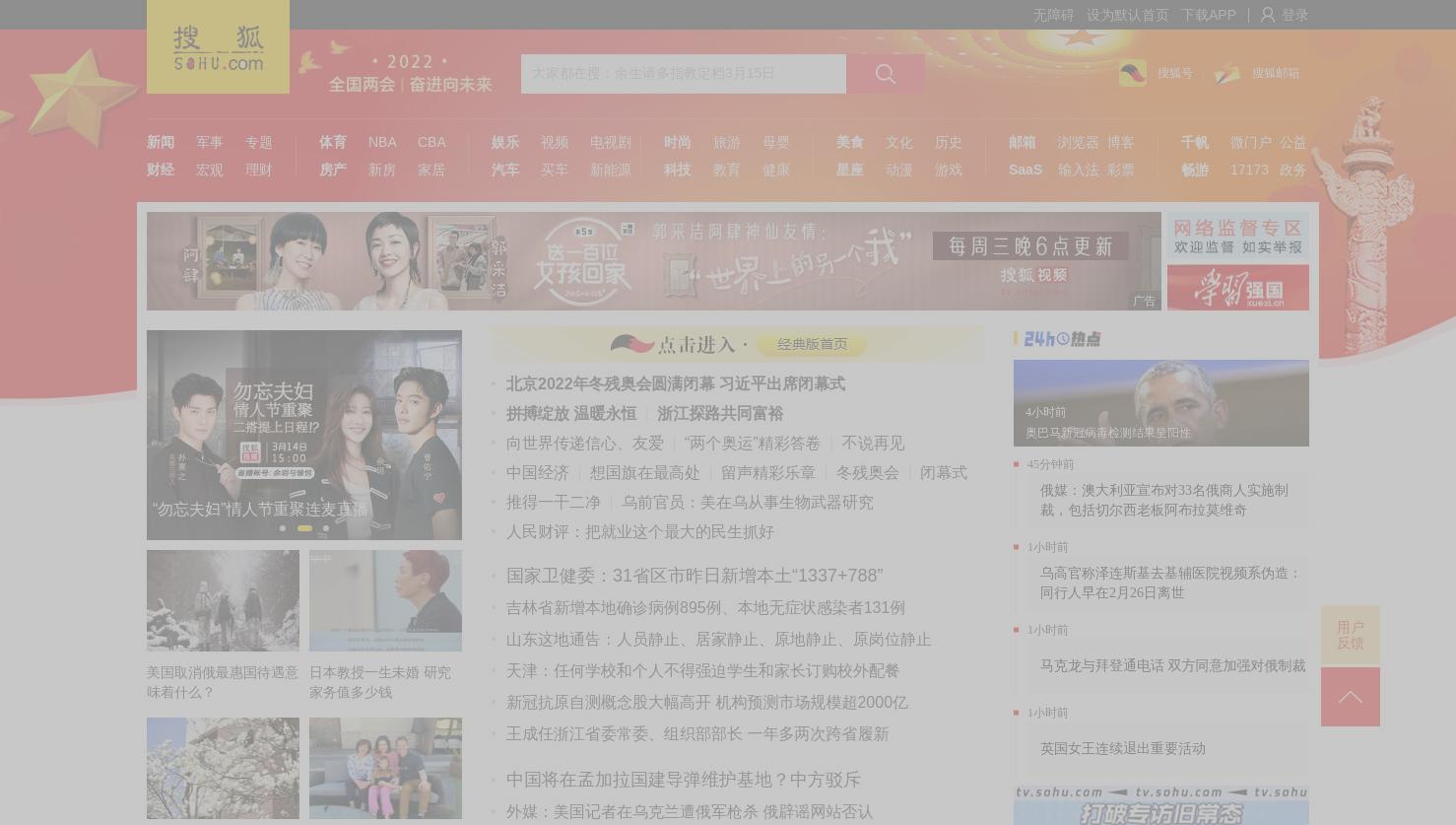Go to CBA section
This screenshot has height=825, width=1456.
[x=431, y=142]
